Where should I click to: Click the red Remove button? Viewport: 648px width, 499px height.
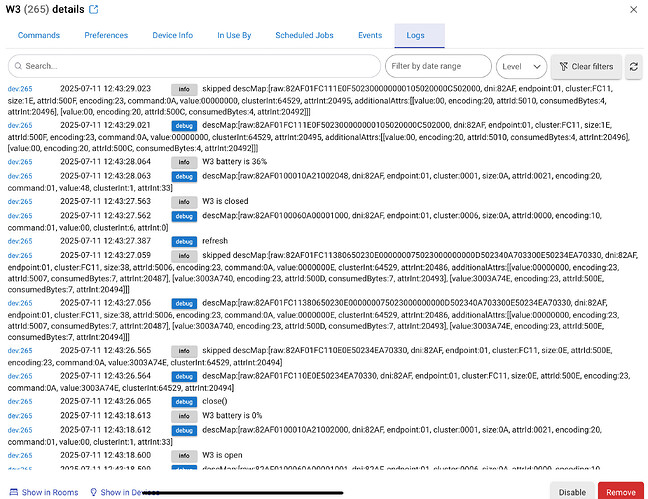tap(621, 492)
